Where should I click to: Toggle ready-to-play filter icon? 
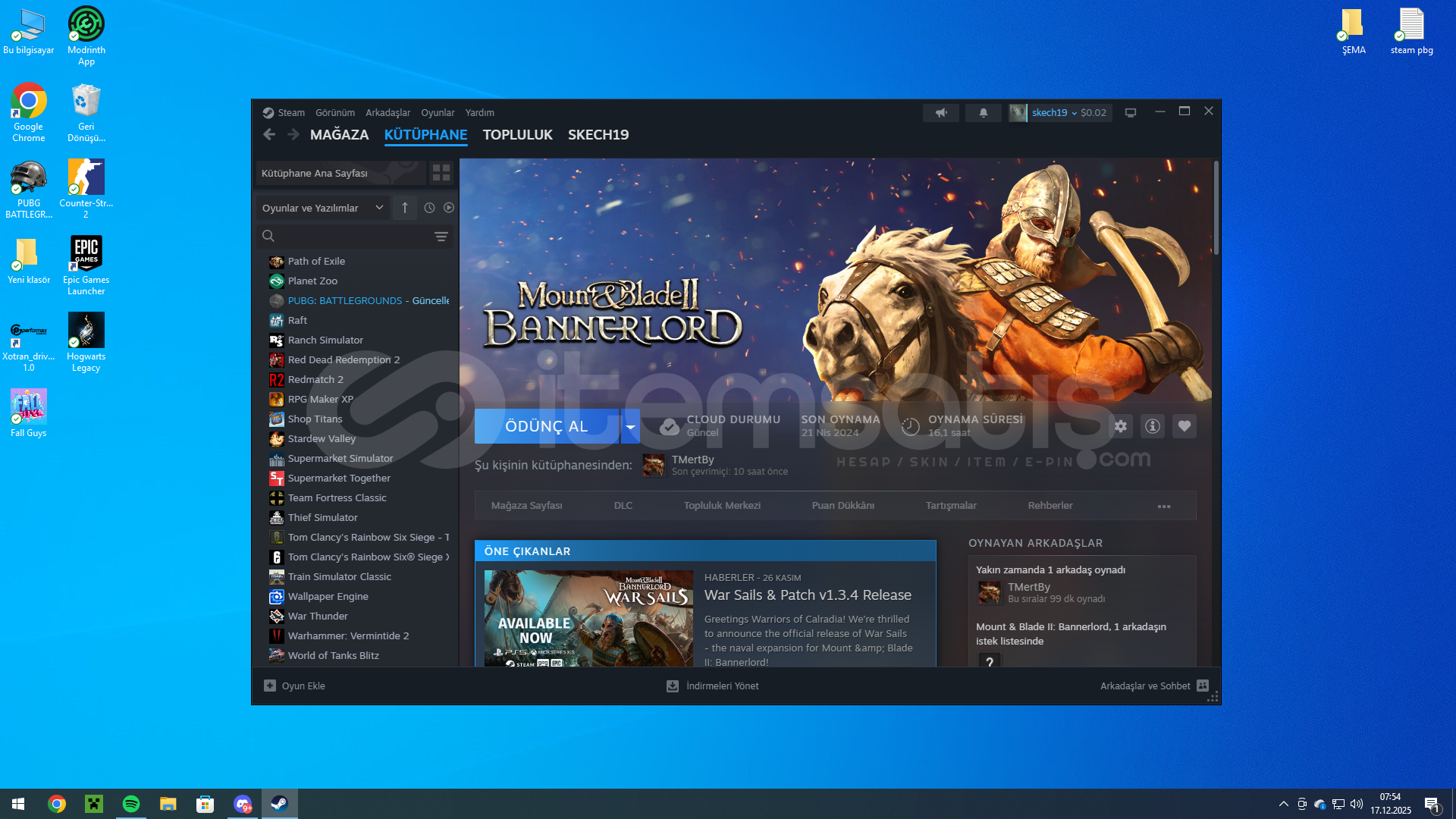point(449,208)
